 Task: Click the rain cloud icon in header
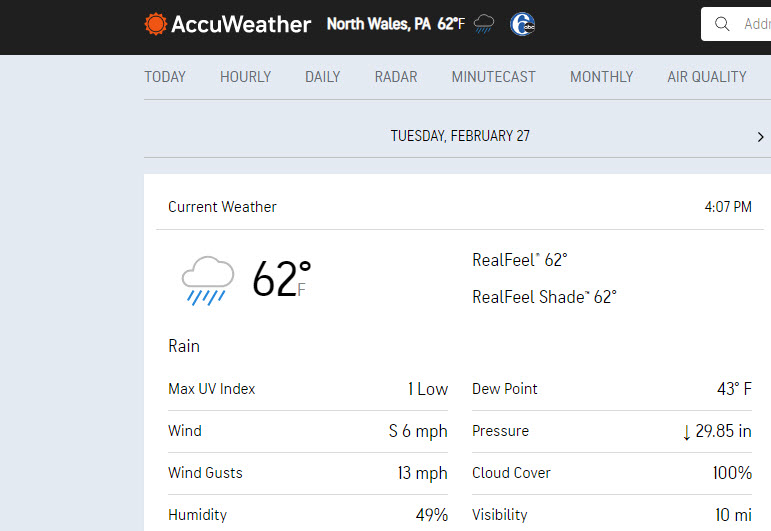click(484, 24)
